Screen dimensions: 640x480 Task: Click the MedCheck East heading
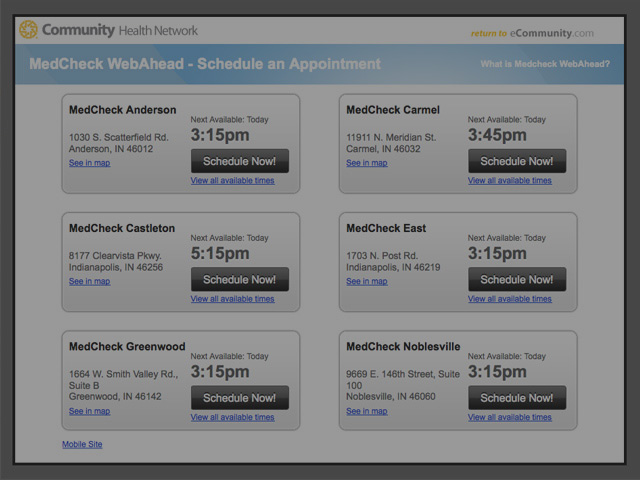coord(386,228)
